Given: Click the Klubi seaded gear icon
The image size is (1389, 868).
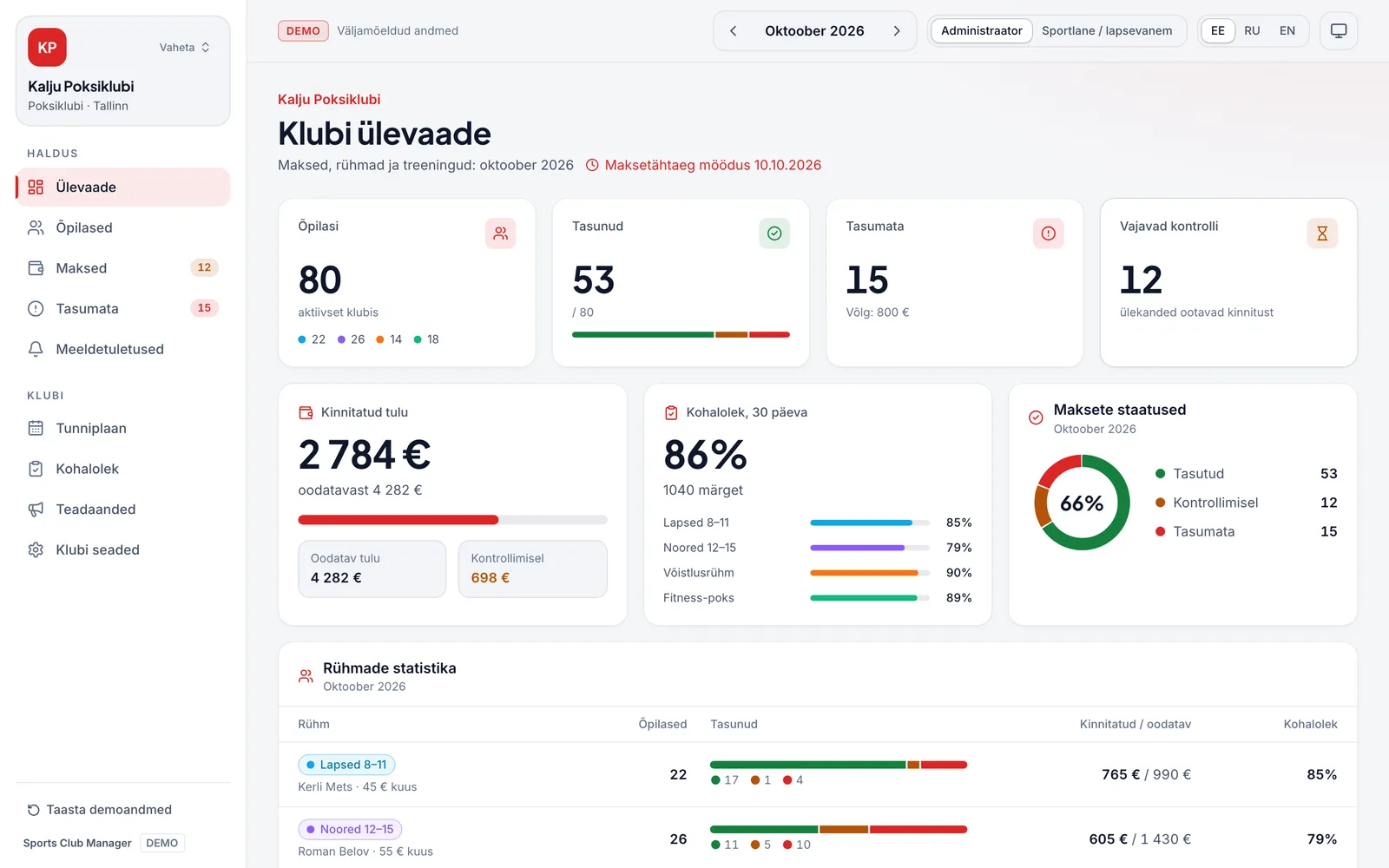Looking at the screenshot, I should click(x=36, y=549).
